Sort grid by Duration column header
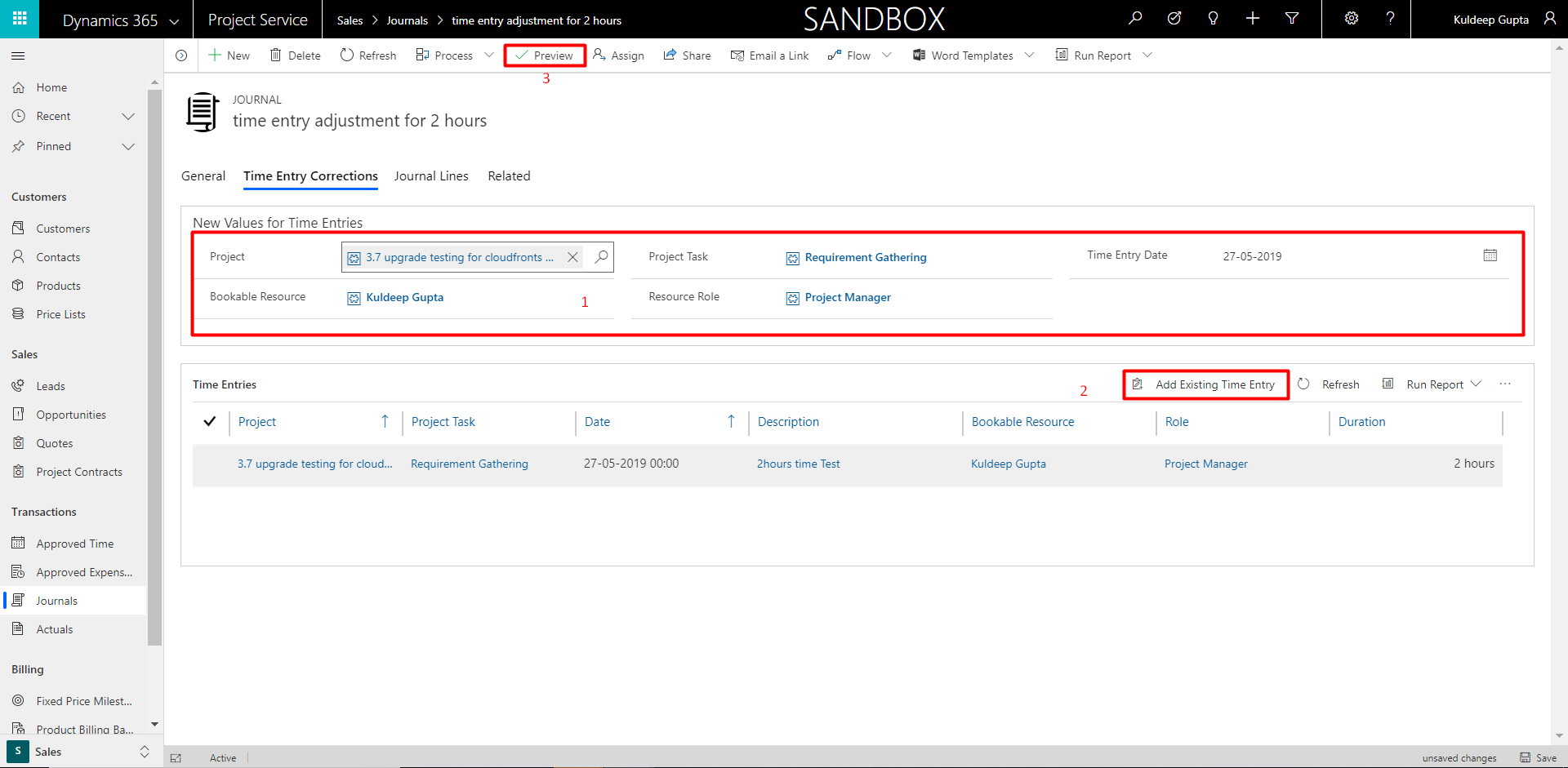The height and width of the screenshot is (768, 1568). click(x=1361, y=422)
